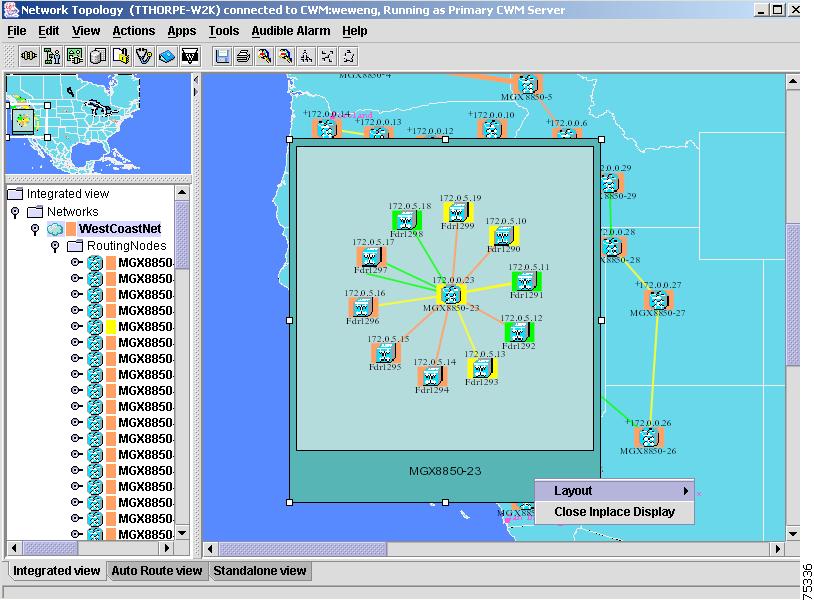The image size is (814, 600).
Task: Open the File menu
Action: 17,31
